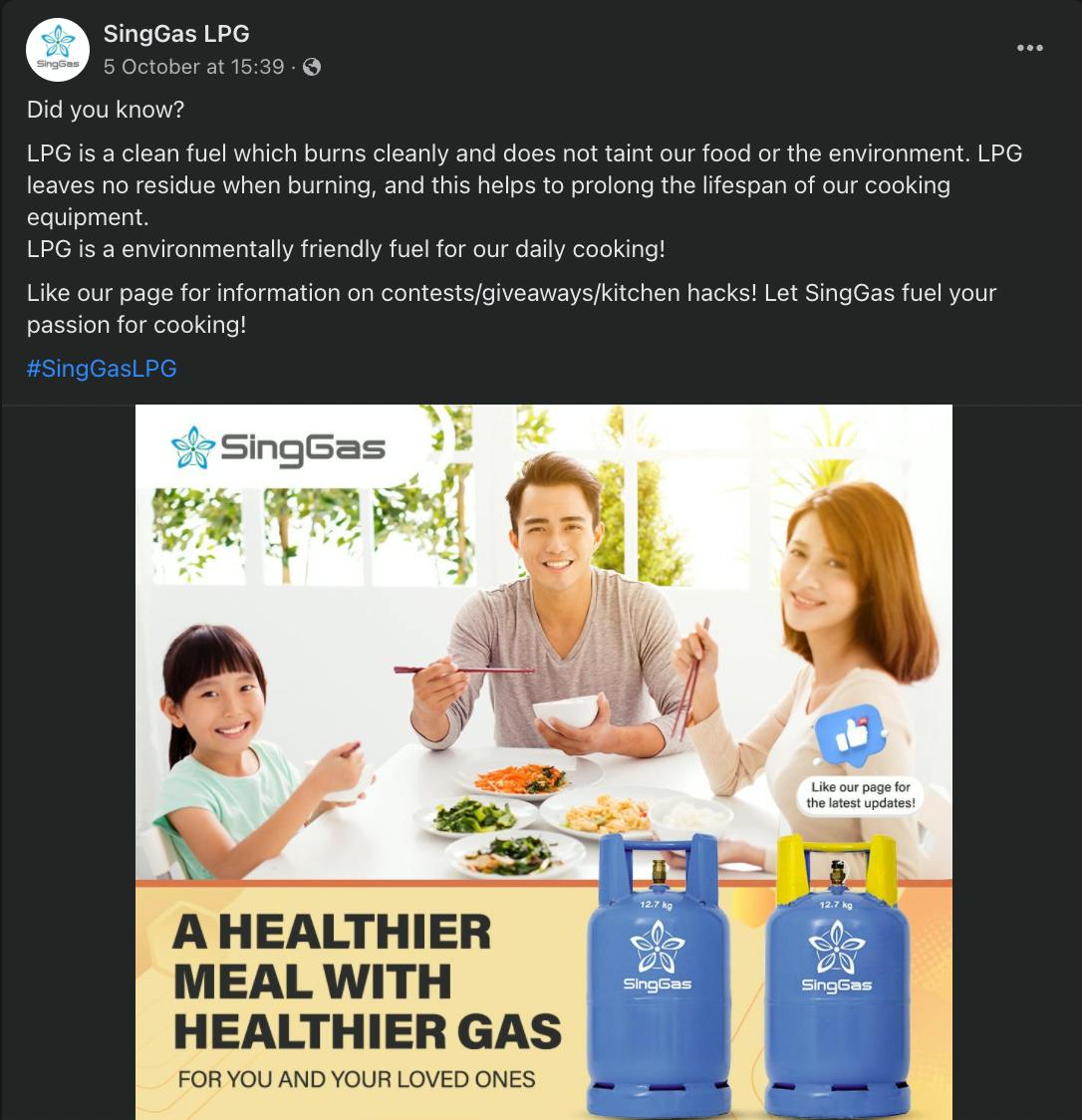This screenshot has height=1120, width=1082.
Task: Select the blue-handled SingGas cylinder
Action: pyautogui.click(x=657, y=977)
